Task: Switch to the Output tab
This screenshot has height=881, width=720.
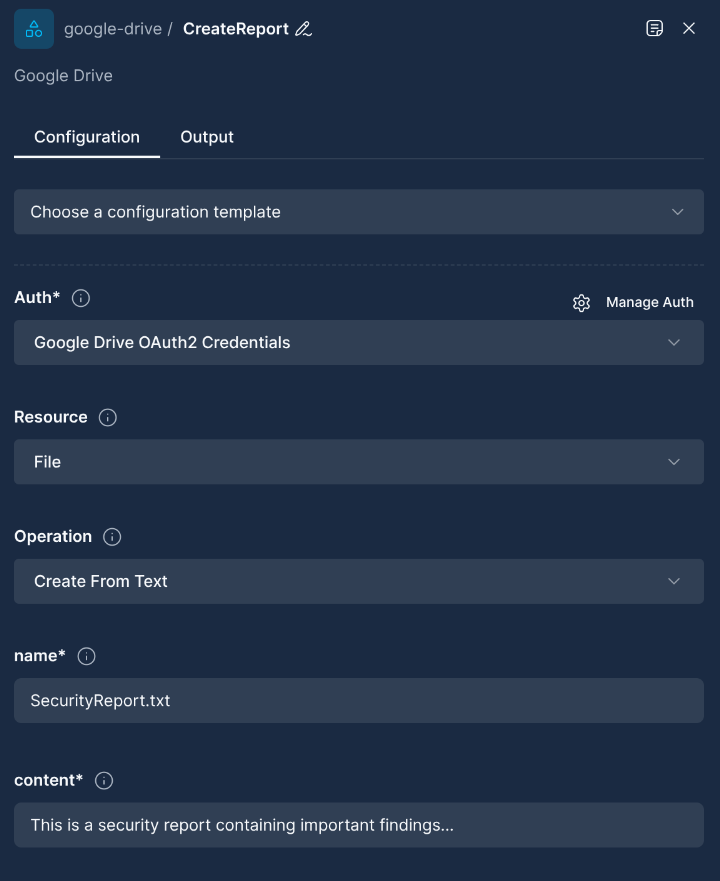Action: pos(207,137)
